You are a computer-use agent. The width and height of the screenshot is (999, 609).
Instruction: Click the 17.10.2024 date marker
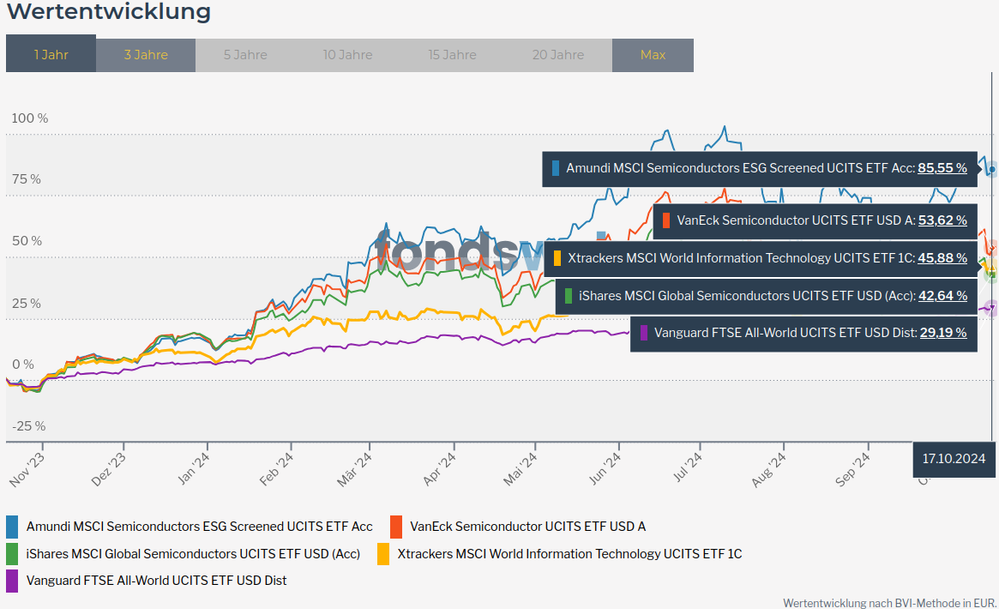pos(952,459)
